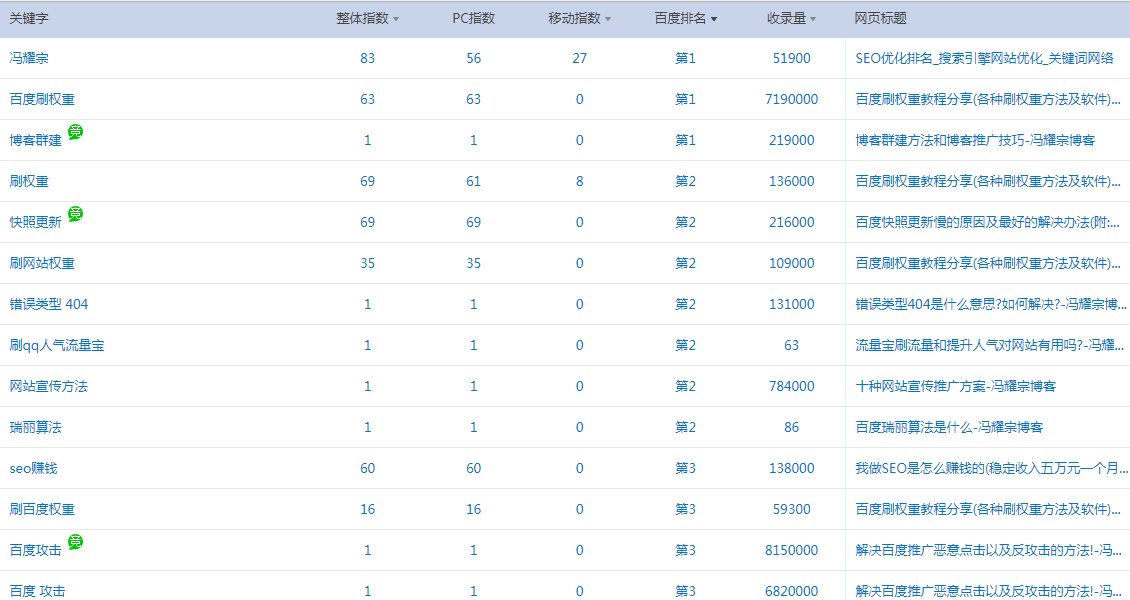The height and width of the screenshot is (600, 1130).
Task: Sort by 整体指数 column arrow
Action: point(396,20)
